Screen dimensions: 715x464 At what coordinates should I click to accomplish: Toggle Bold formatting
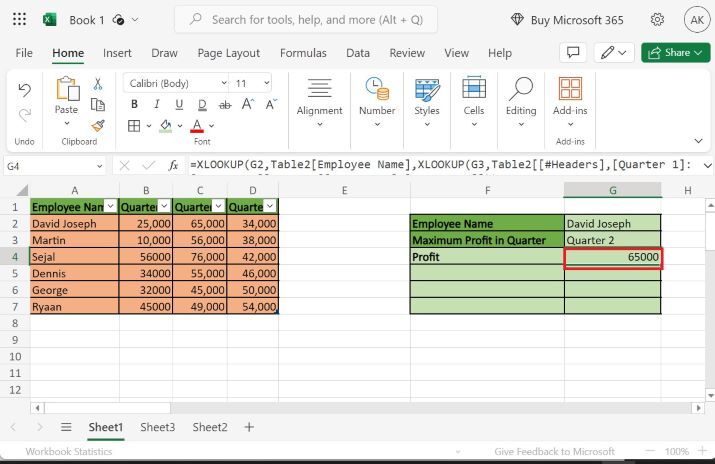[x=134, y=104]
